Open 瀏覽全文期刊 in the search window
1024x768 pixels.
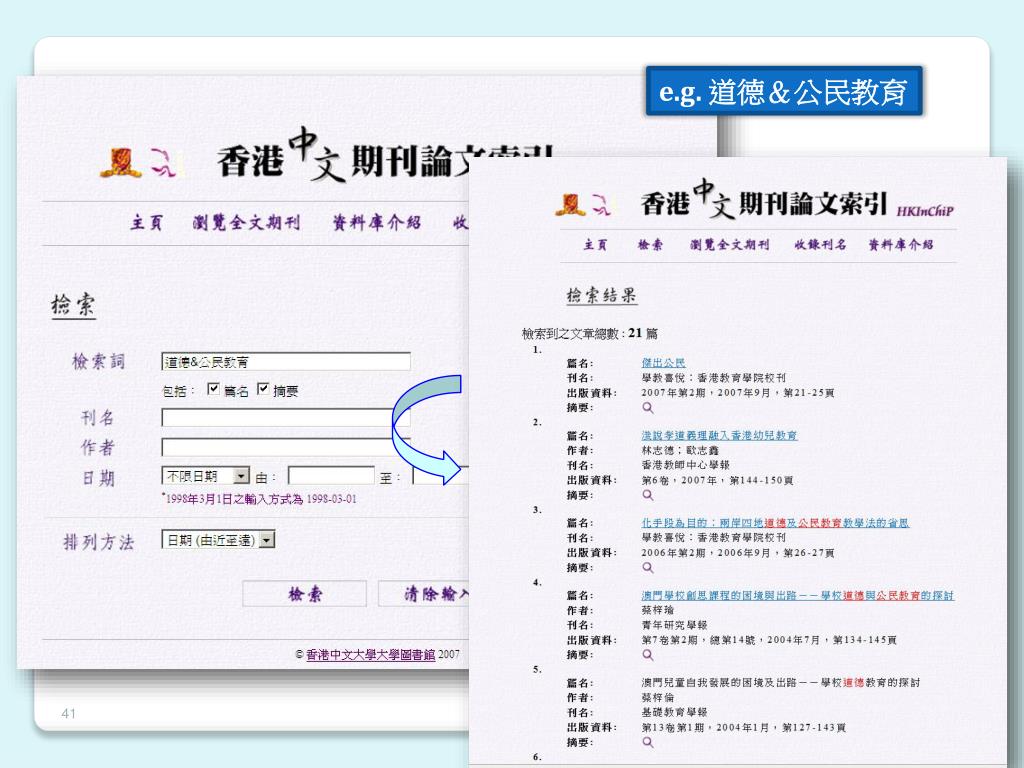[x=246, y=223]
